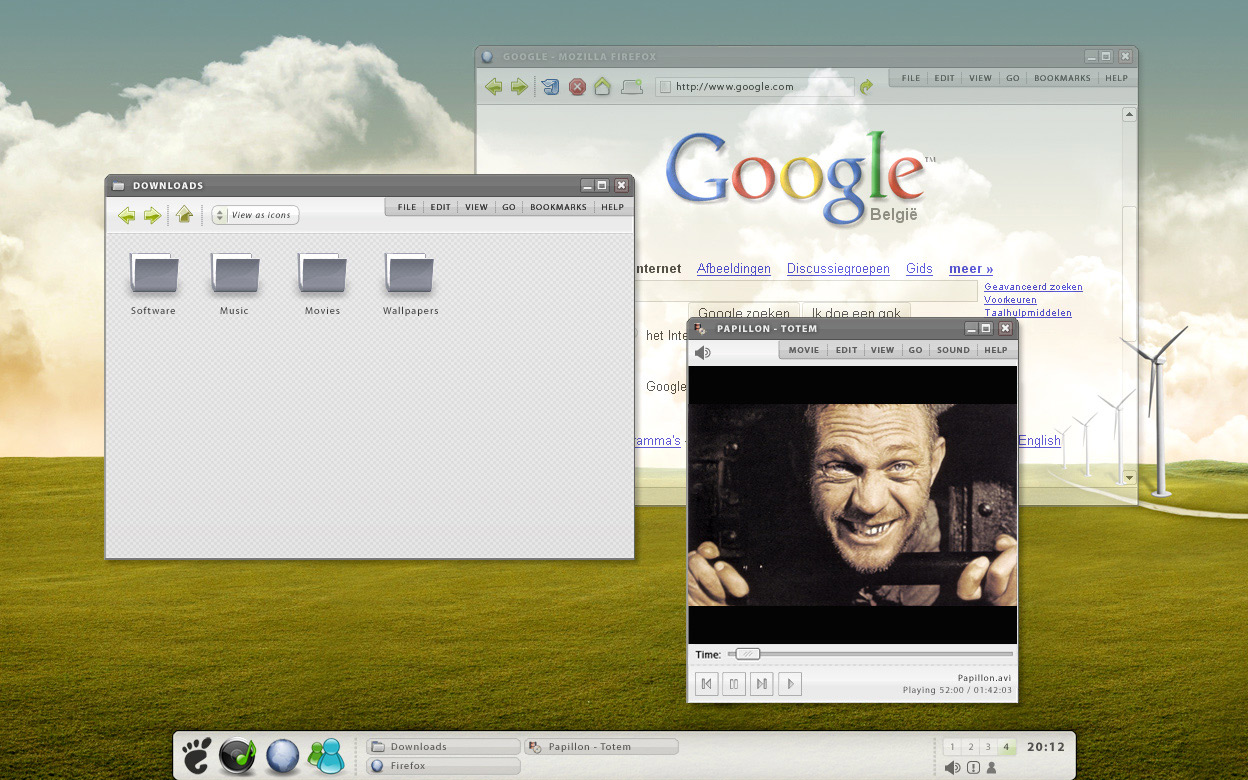Click the Totem play arrow button
The image size is (1248, 780).
click(790, 684)
